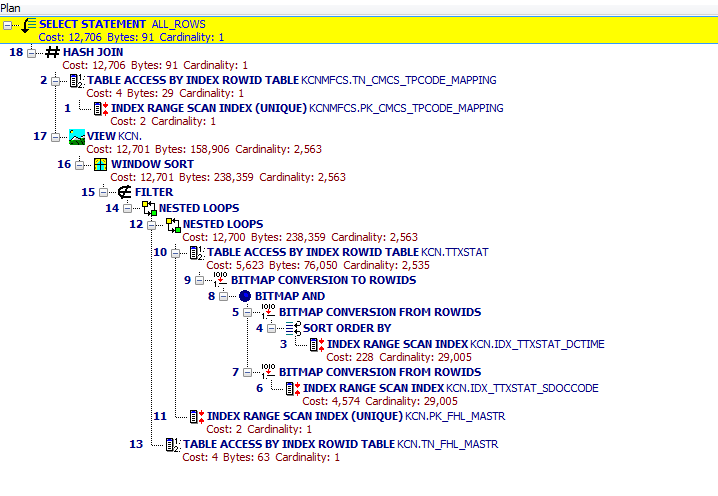The image size is (718, 496).
Task: Click the SELECT STATEMENT arrow icon
Action: pos(27,24)
